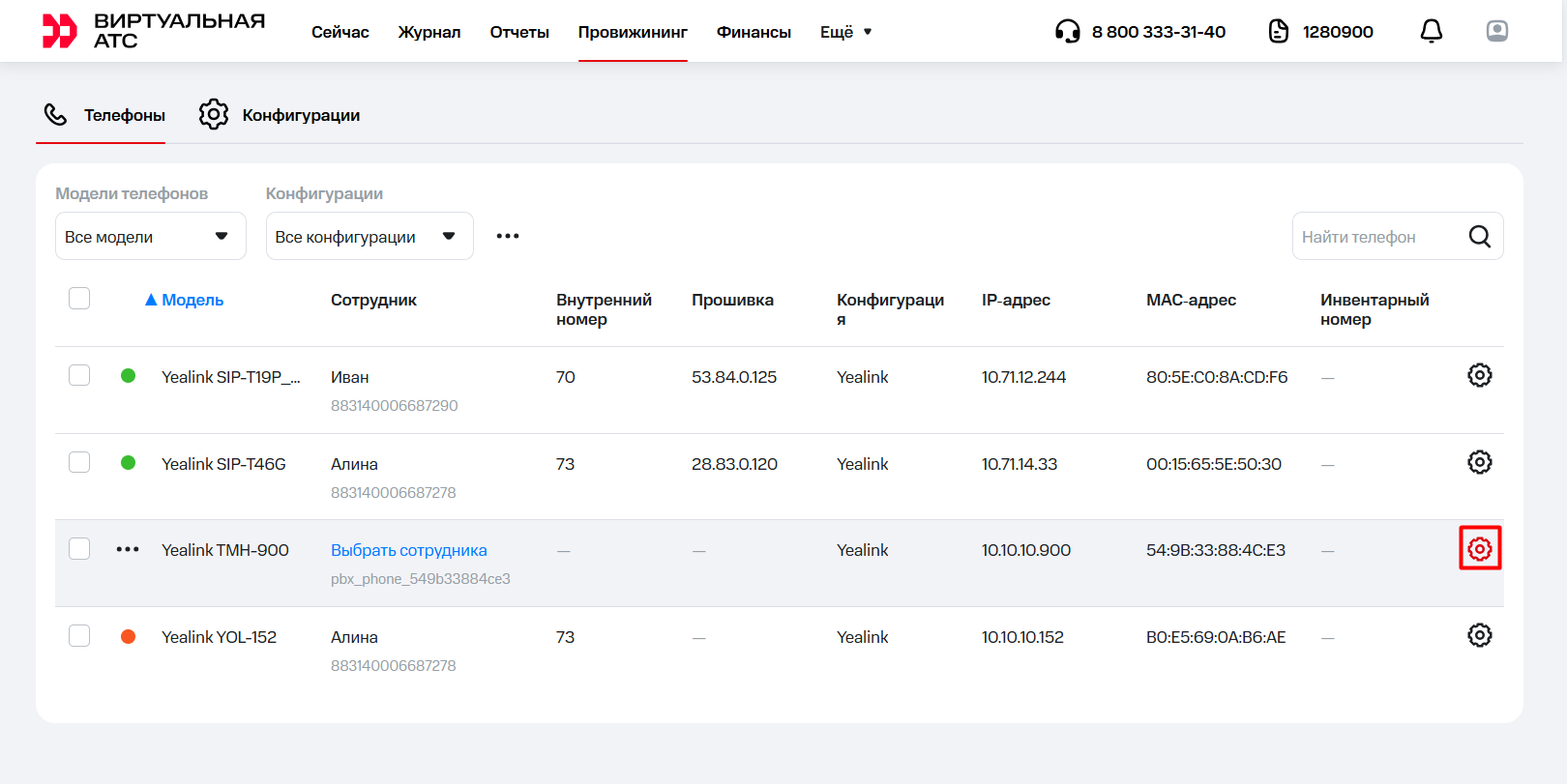The image size is (1567, 784).
Task: Open three-dots menu next to filters
Action: coord(508,236)
